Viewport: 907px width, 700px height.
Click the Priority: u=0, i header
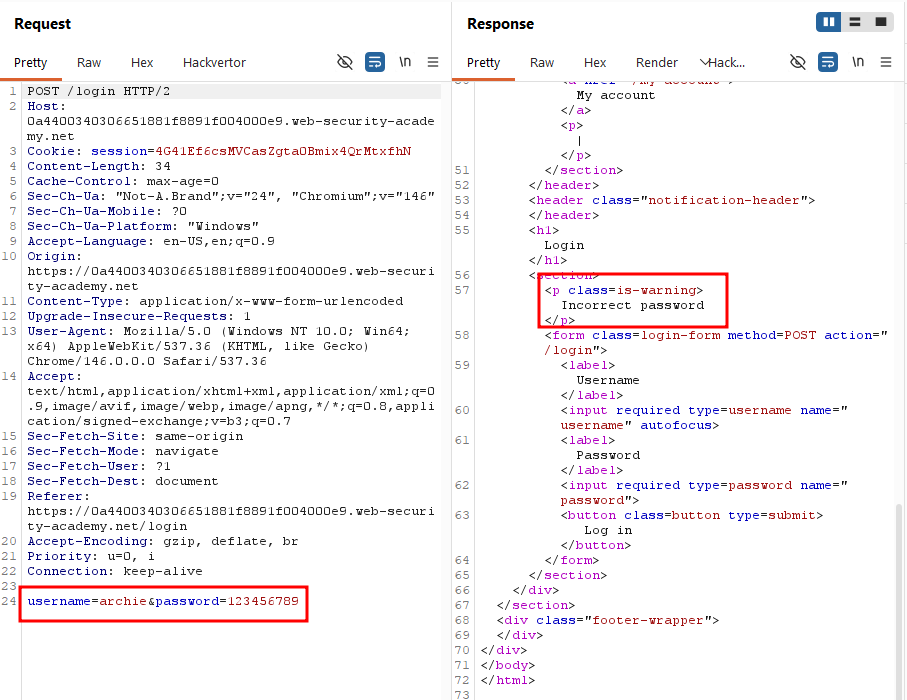coord(91,557)
